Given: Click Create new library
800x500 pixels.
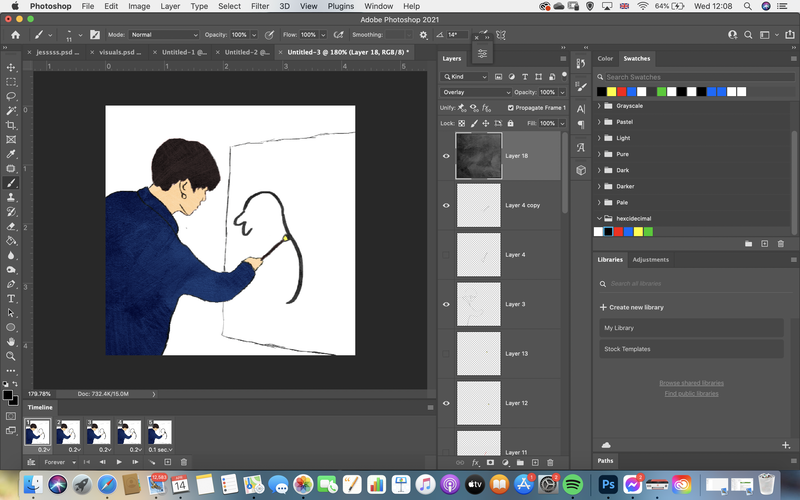Looking at the screenshot, I should click(632, 307).
